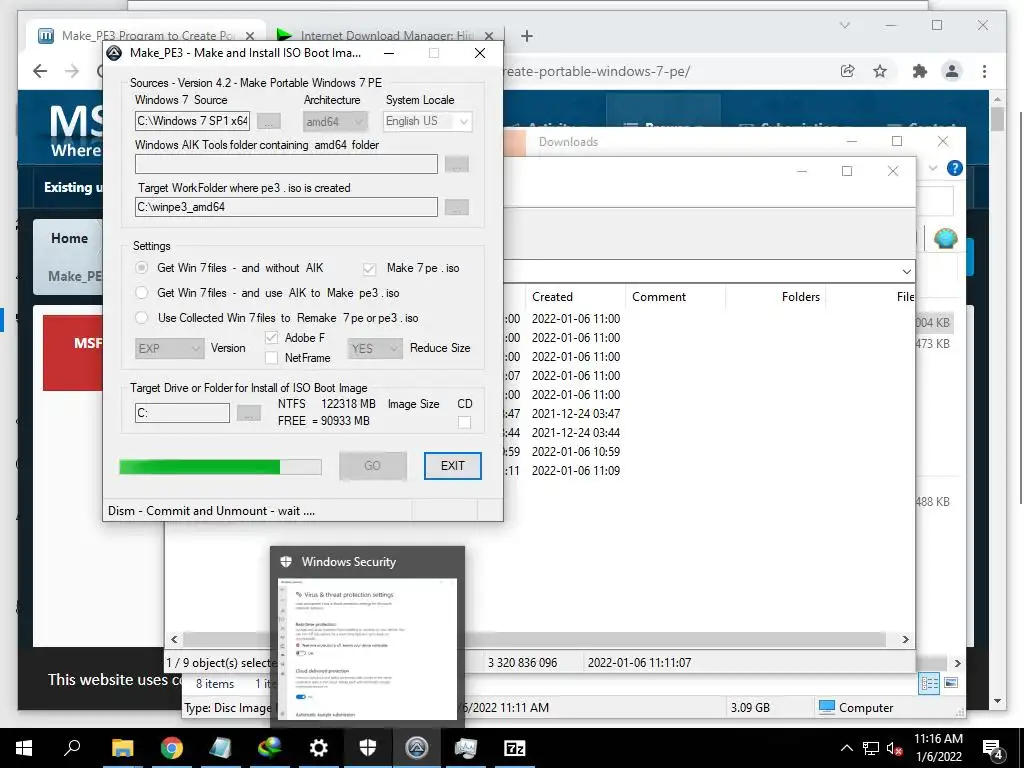Open the YES Reduce Size dropdown
Image resolution: width=1024 pixels, height=768 pixels.
coord(374,349)
